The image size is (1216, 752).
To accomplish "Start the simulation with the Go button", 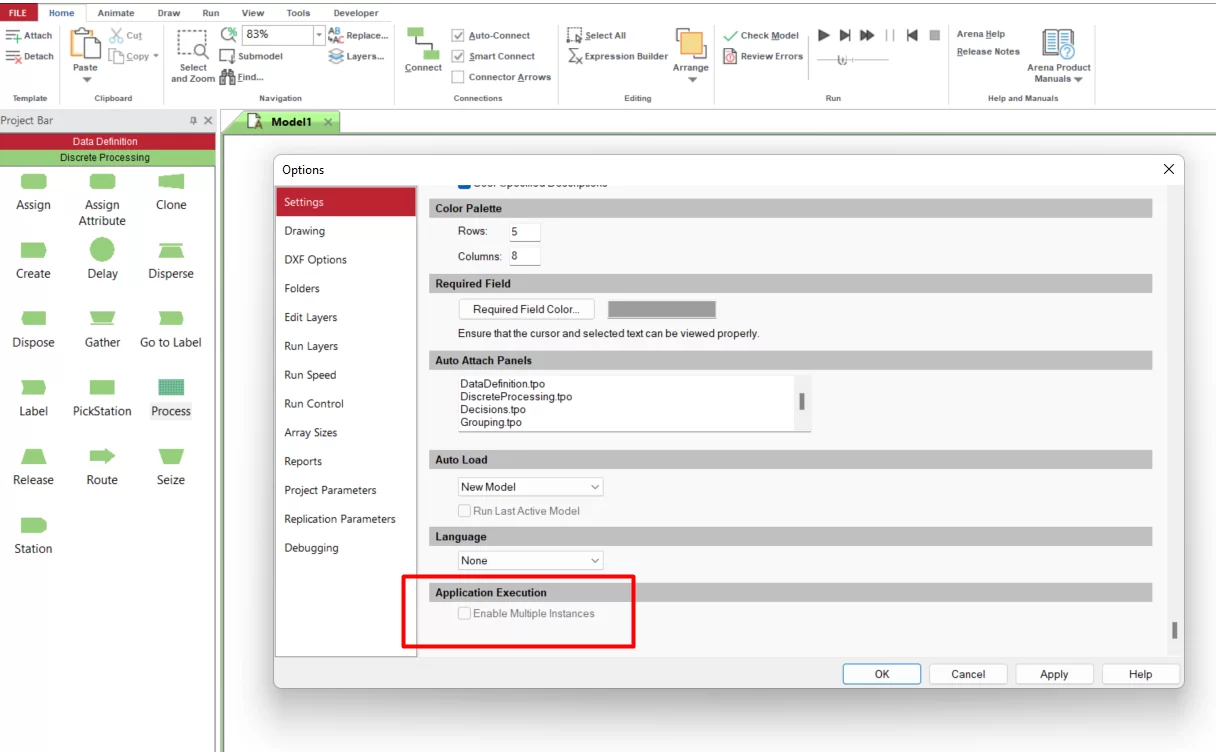I will 824,35.
